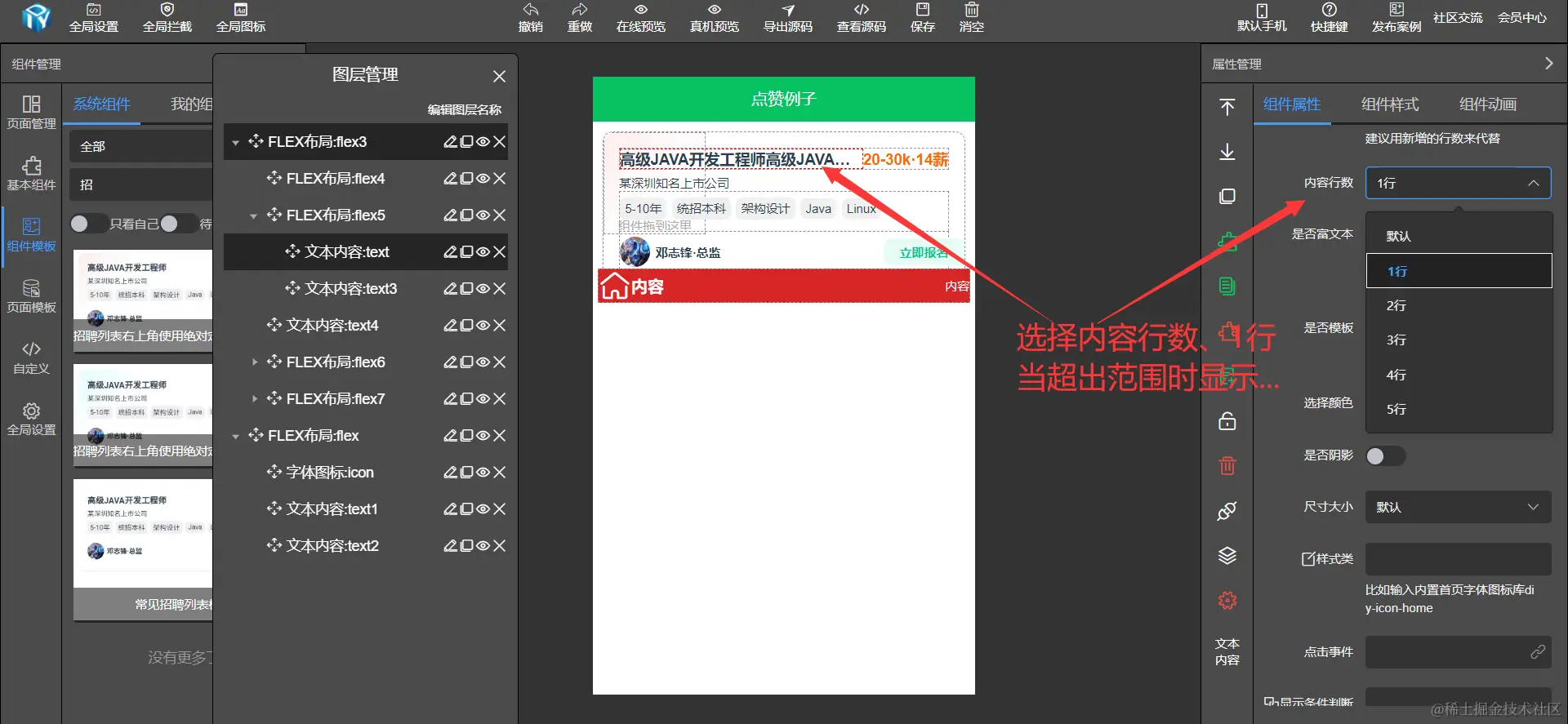Viewport: 1568px width, 724px height.
Task: Click the 点击事件 link field
Action: (x=1458, y=652)
